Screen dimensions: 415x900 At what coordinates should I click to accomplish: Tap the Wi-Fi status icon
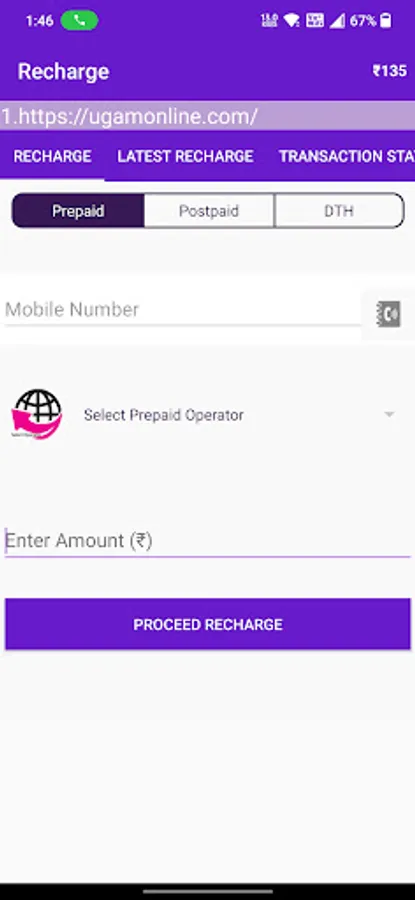click(x=292, y=21)
